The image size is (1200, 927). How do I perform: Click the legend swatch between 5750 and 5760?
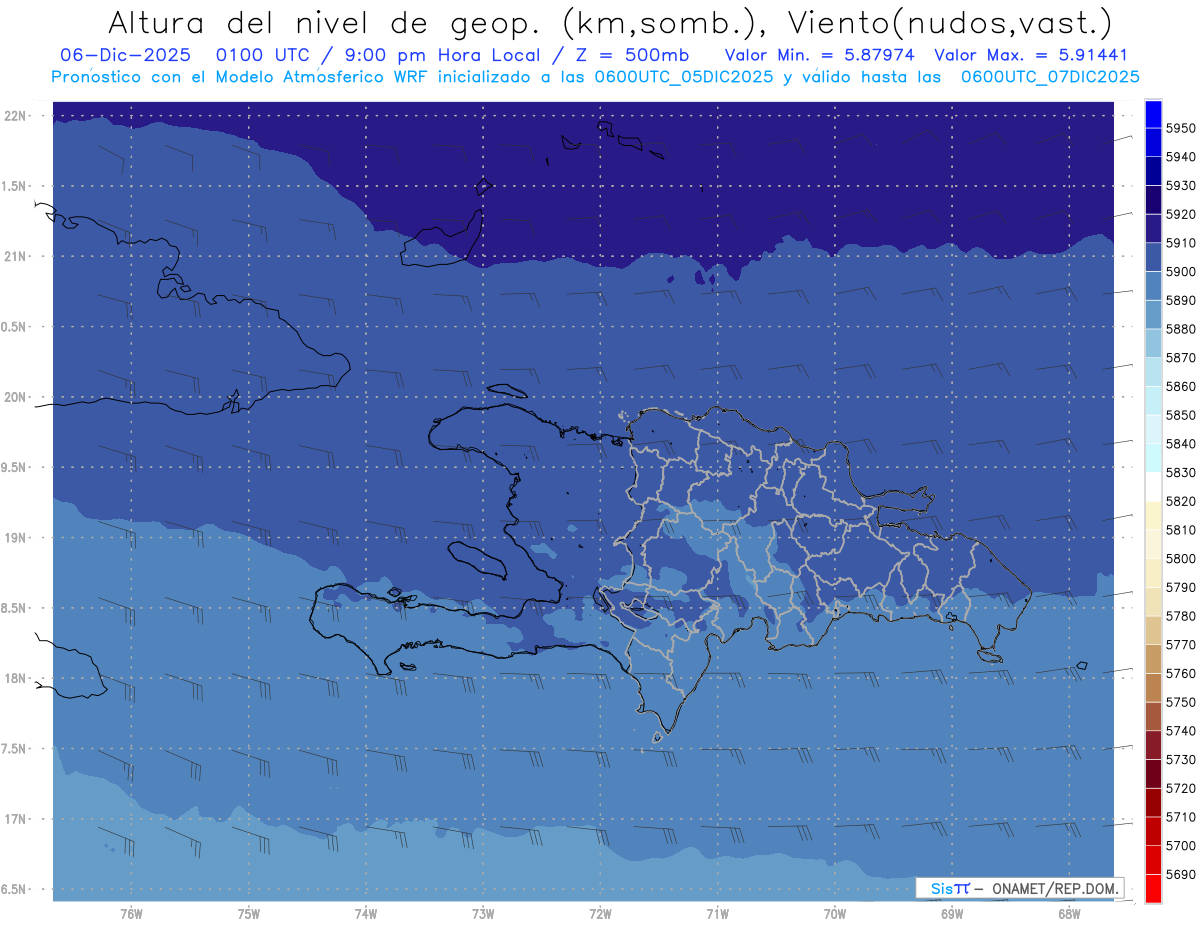coord(1152,688)
